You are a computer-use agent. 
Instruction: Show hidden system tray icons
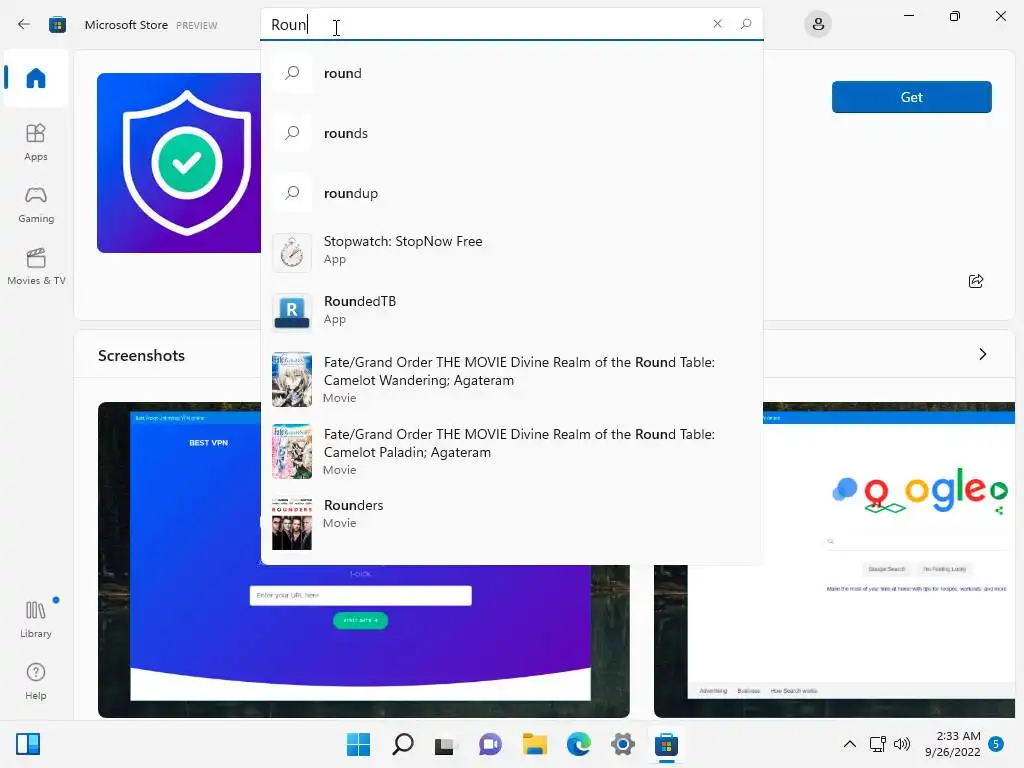(x=850, y=744)
